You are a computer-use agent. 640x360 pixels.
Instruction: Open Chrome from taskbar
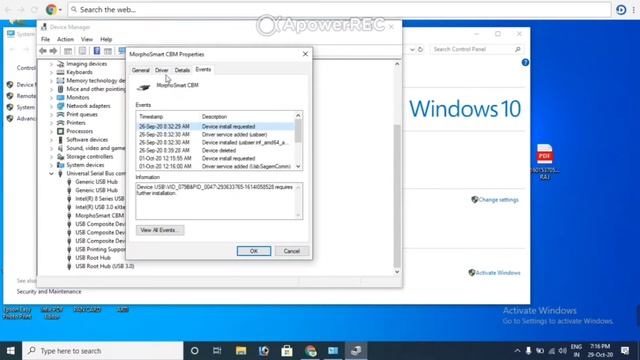click(x=310, y=351)
